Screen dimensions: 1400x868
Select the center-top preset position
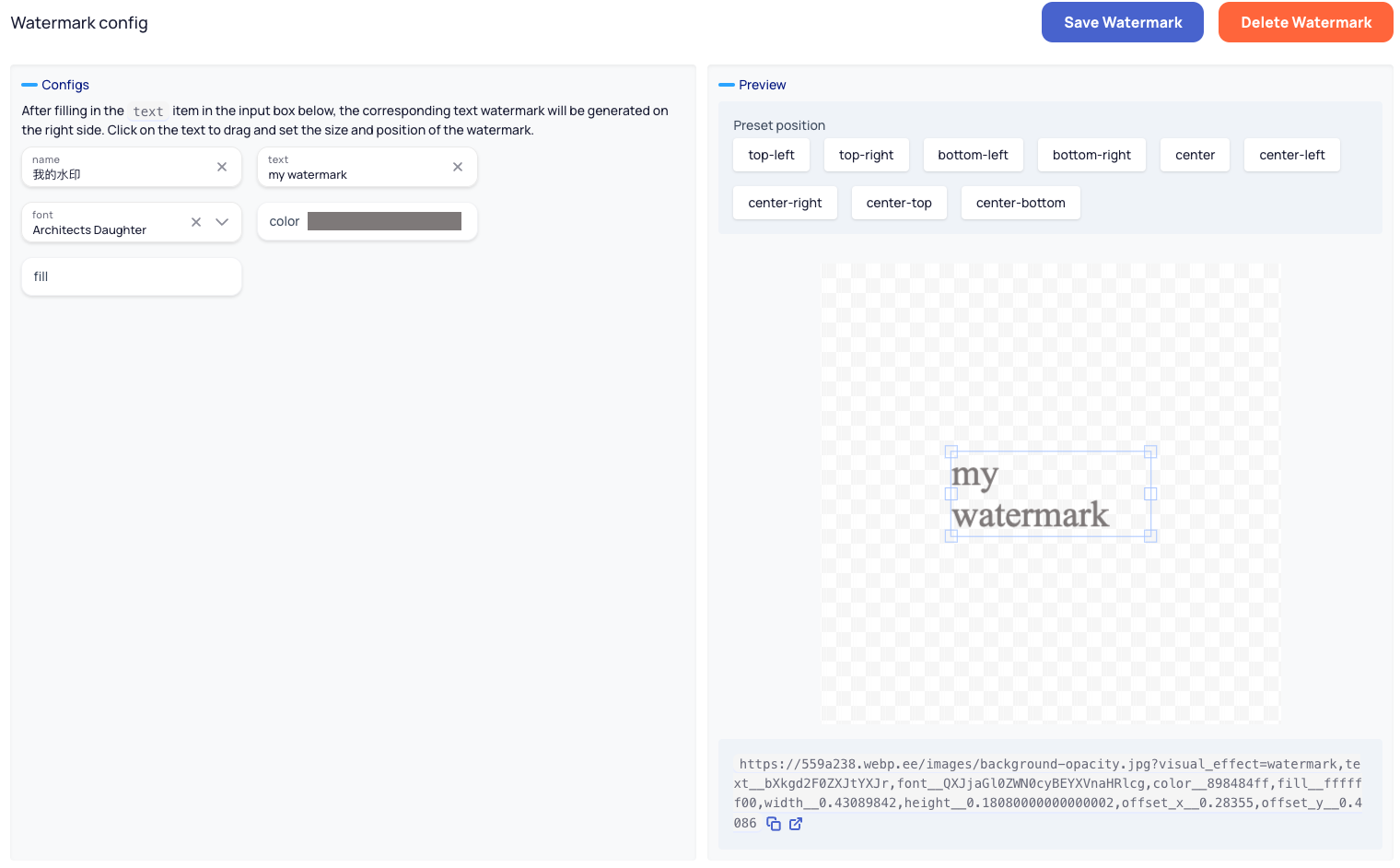899,203
